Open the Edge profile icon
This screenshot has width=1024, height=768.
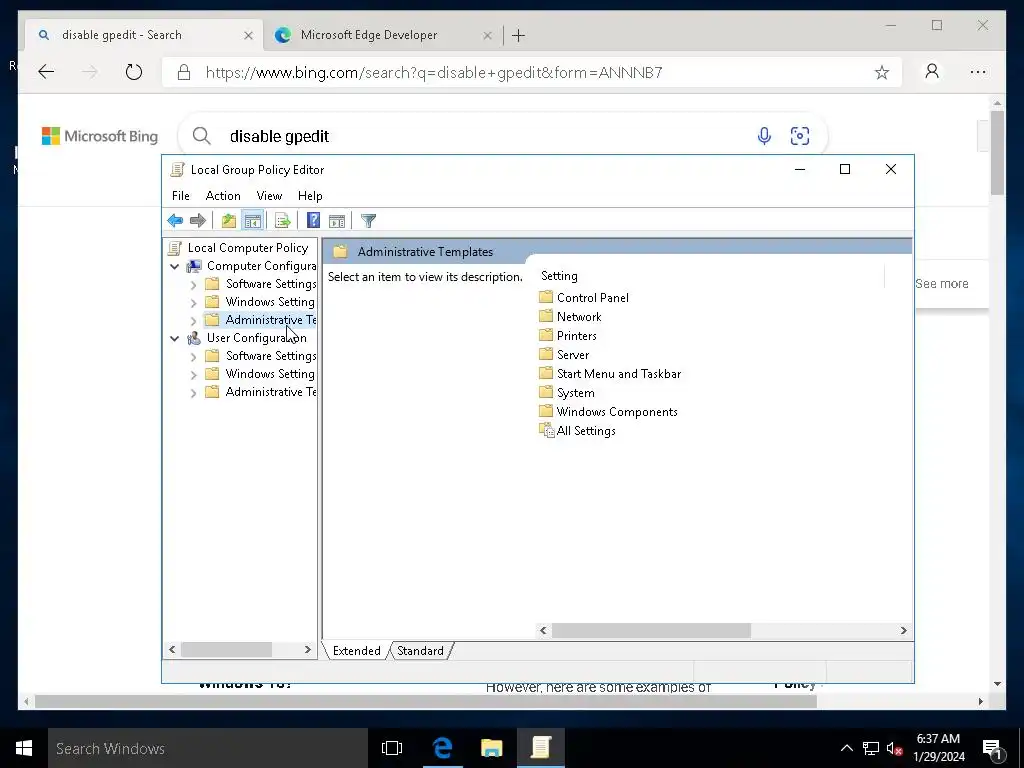tap(932, 71)
